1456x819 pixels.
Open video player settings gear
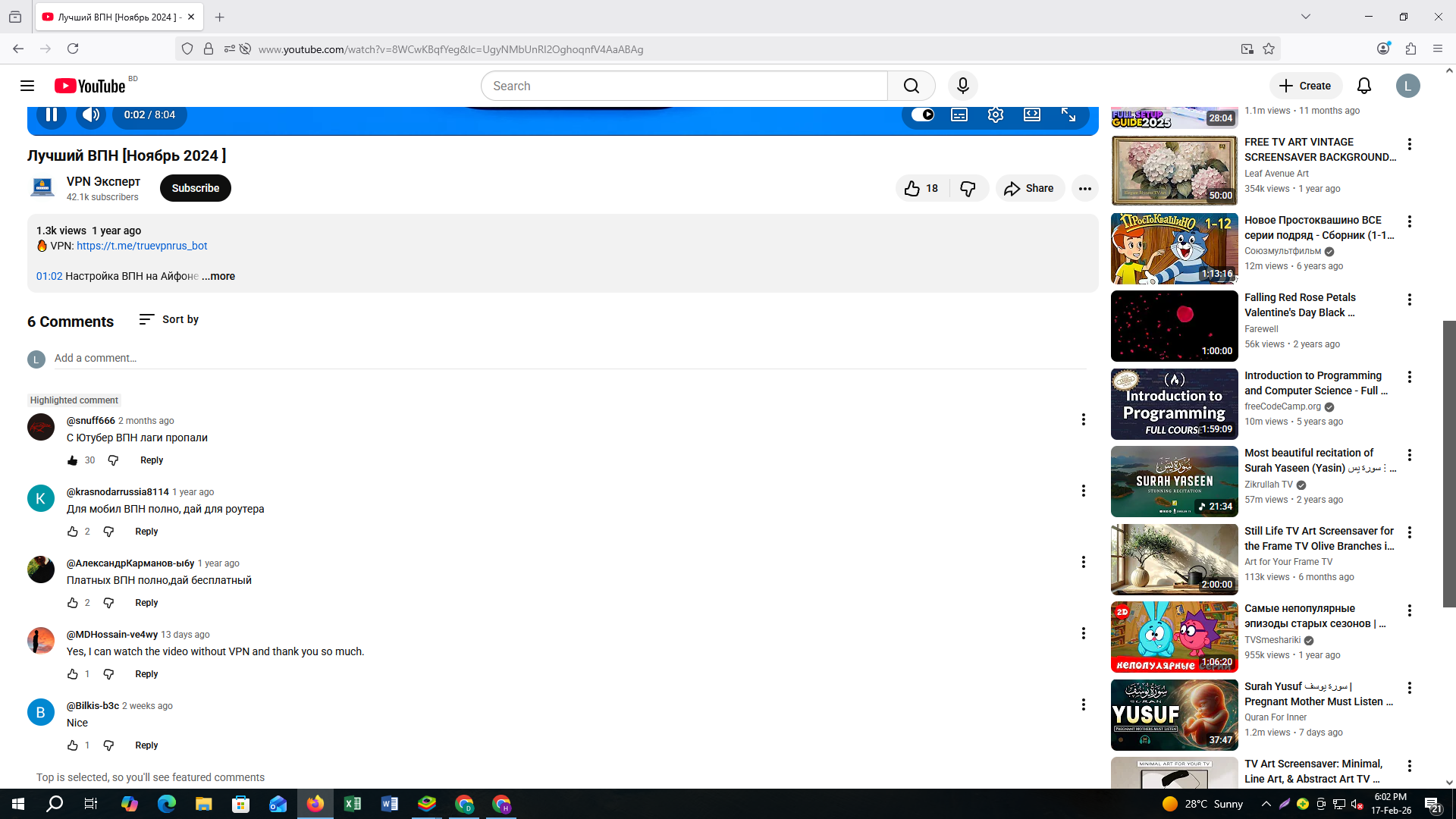pos(996,115)
